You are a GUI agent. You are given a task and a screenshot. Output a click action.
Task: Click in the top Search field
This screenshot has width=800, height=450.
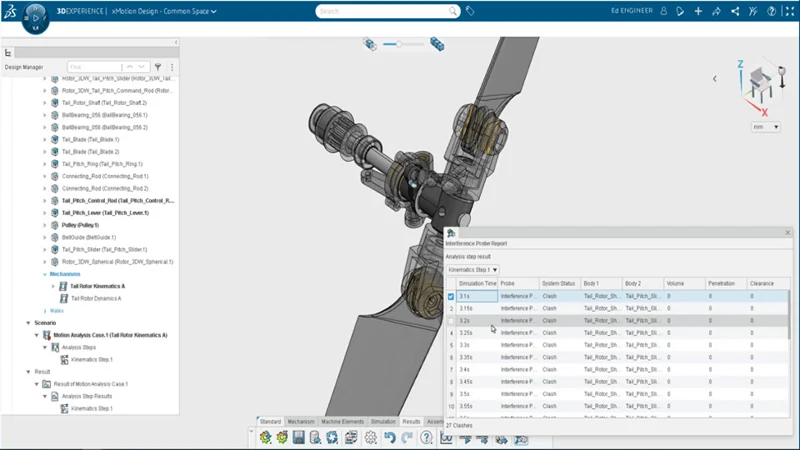[x=385, y=11]
